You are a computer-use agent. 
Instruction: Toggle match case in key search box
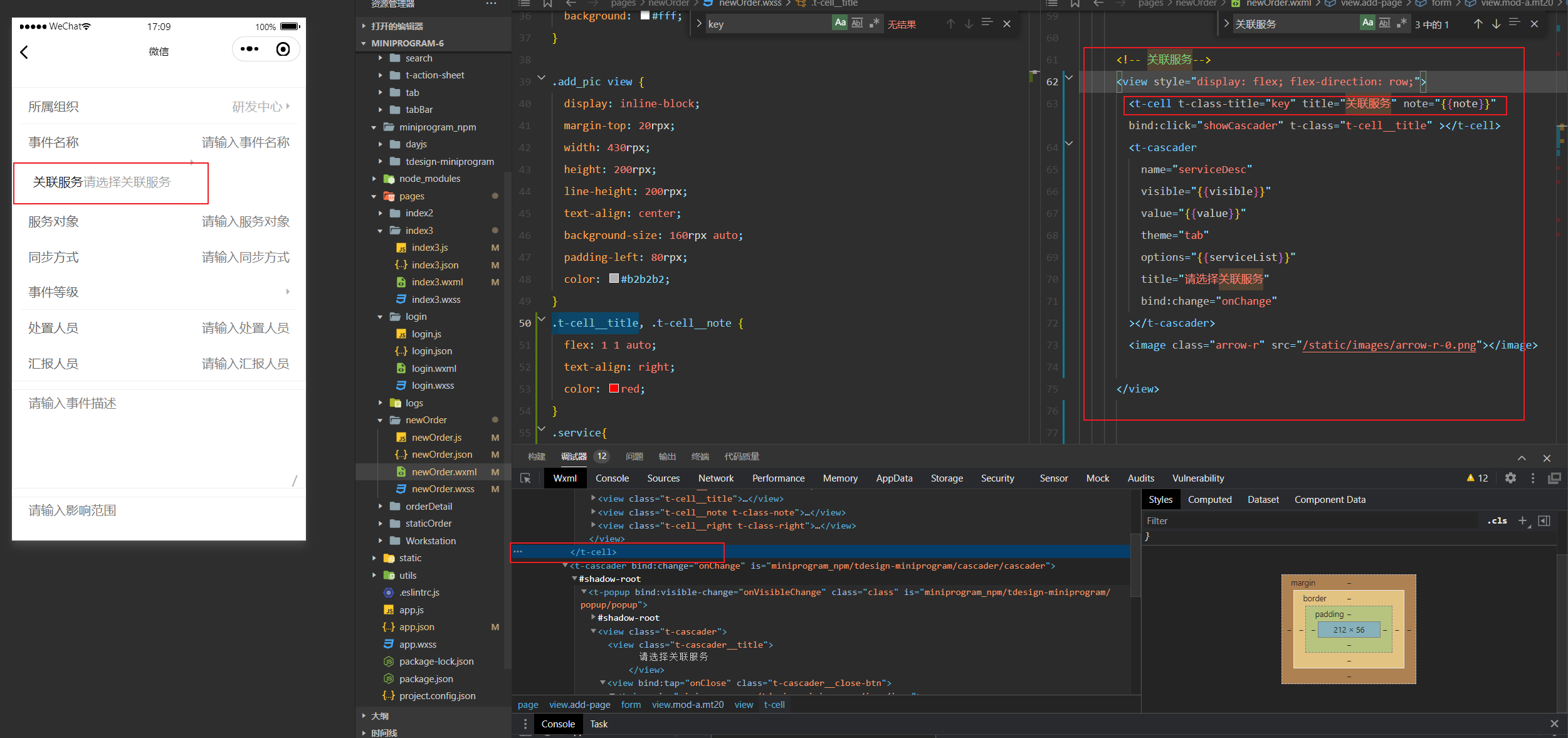(x=840, y=23)
